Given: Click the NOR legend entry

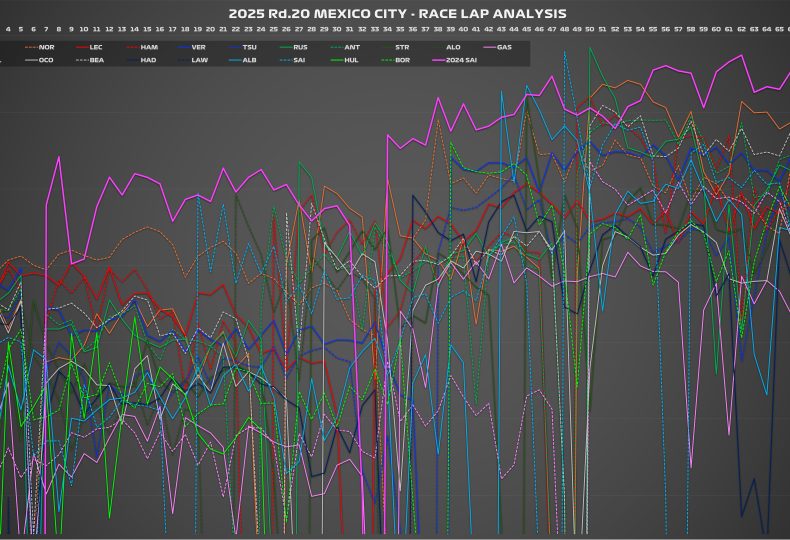Looking at the screenshot, I should coord(46,47).
